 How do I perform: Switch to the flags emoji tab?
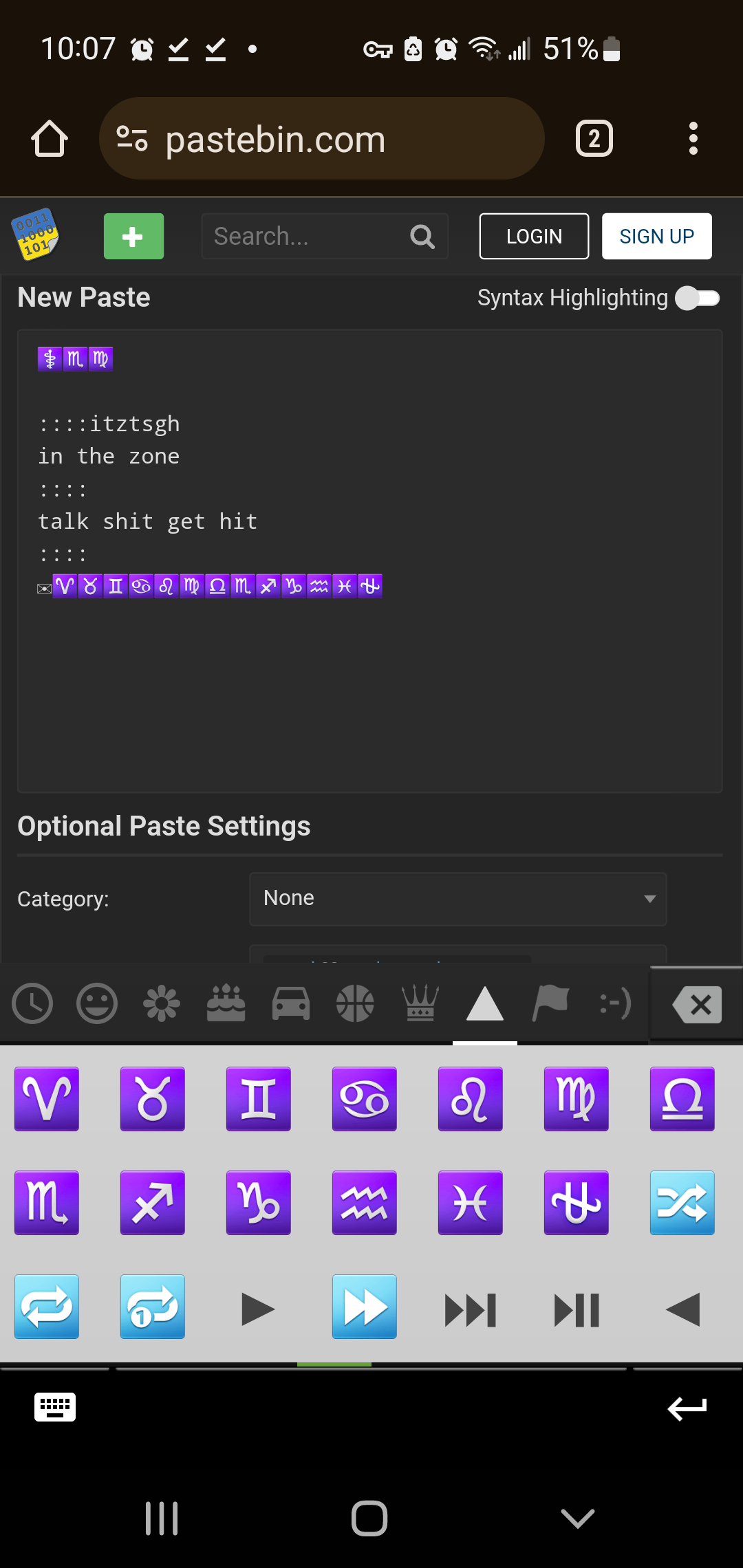click(550, 1003)
